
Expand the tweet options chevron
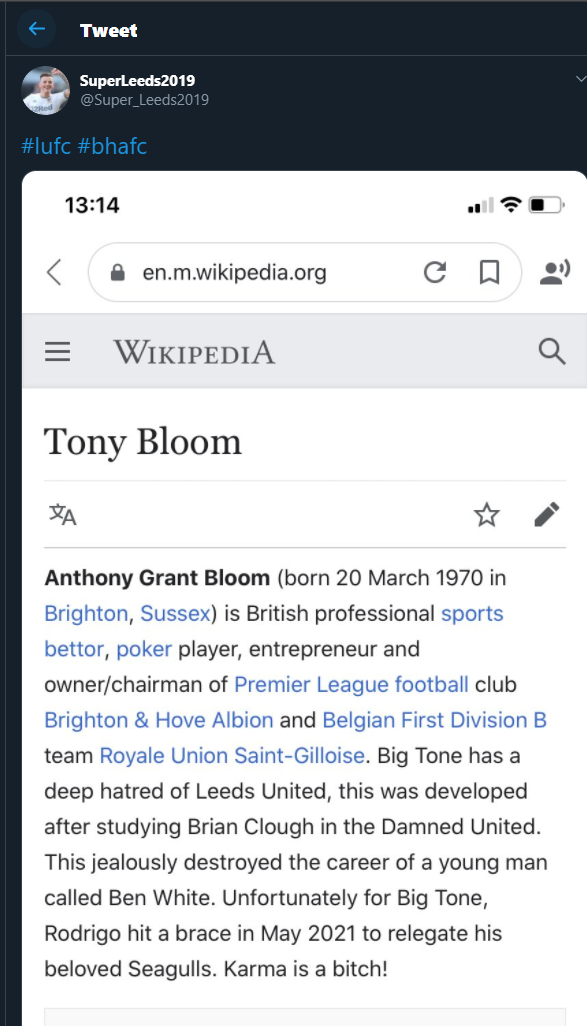pyautogui.click(x=580, y=79)
